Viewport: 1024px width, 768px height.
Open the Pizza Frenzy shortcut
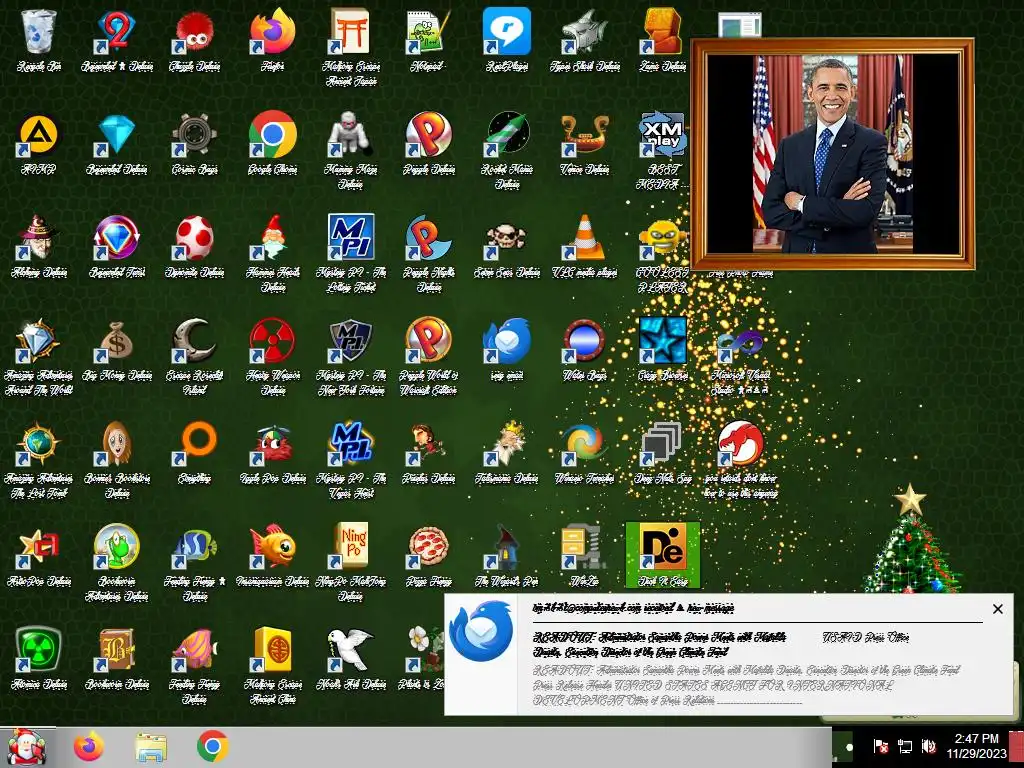click(428, 546)
